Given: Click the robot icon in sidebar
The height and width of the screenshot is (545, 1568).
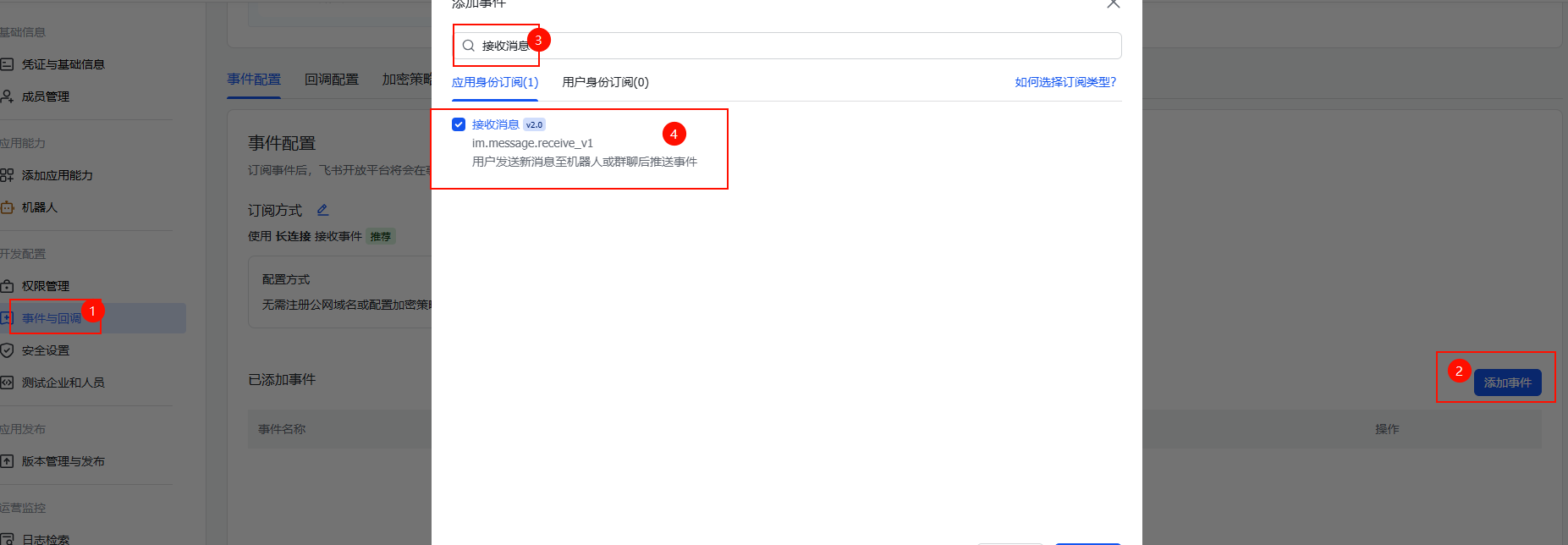Looking at the screenshot, I should point(7,207).
